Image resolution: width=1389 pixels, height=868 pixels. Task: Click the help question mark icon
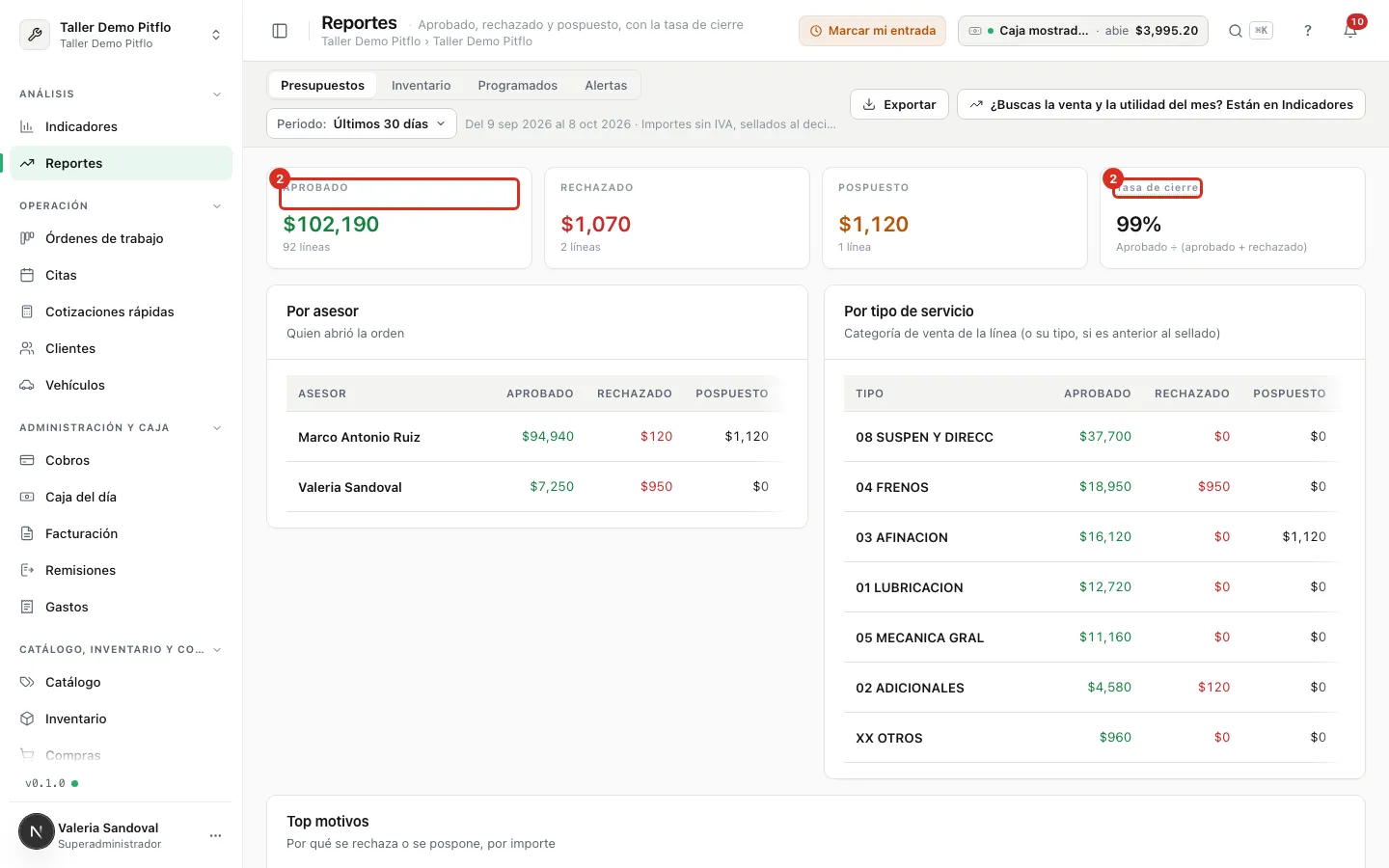tap(1308, 31)
